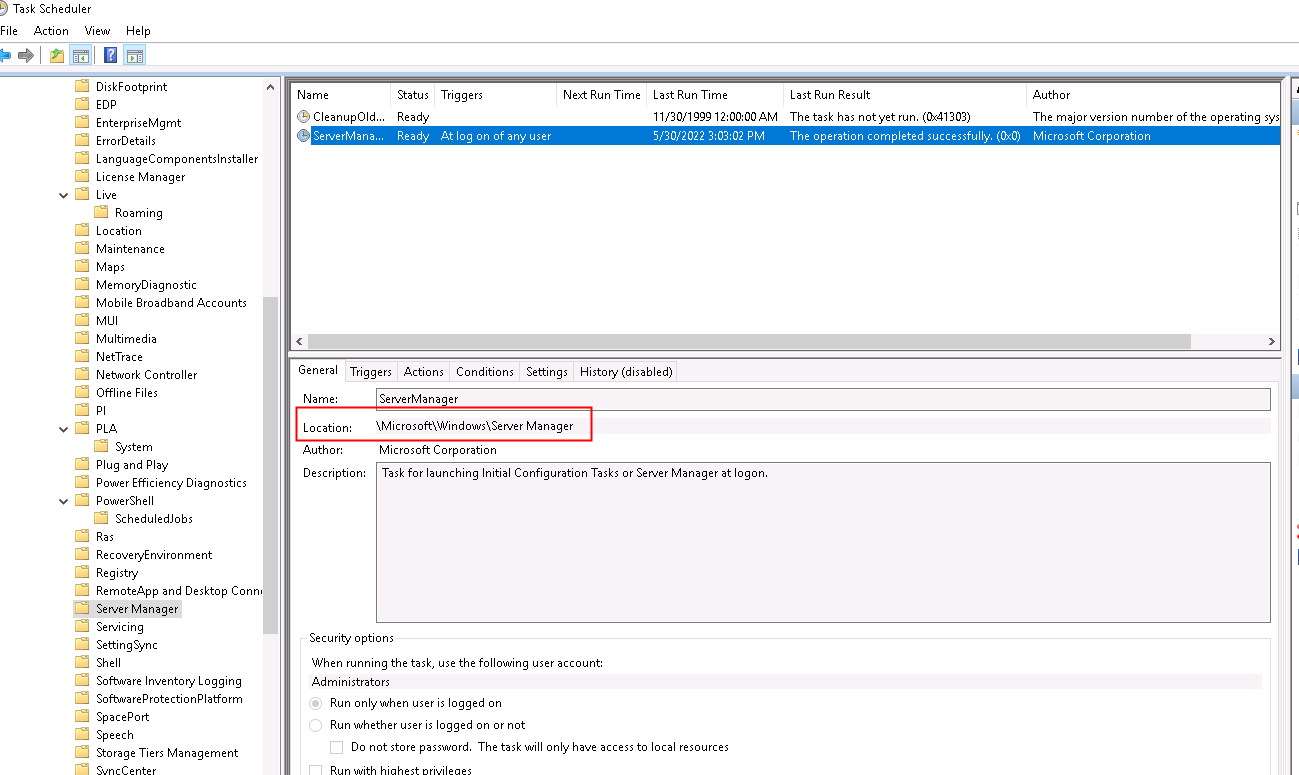Collapse the PLA folder tree node
This screenshot has height=775, width=1299.
[x=65, y=429]
